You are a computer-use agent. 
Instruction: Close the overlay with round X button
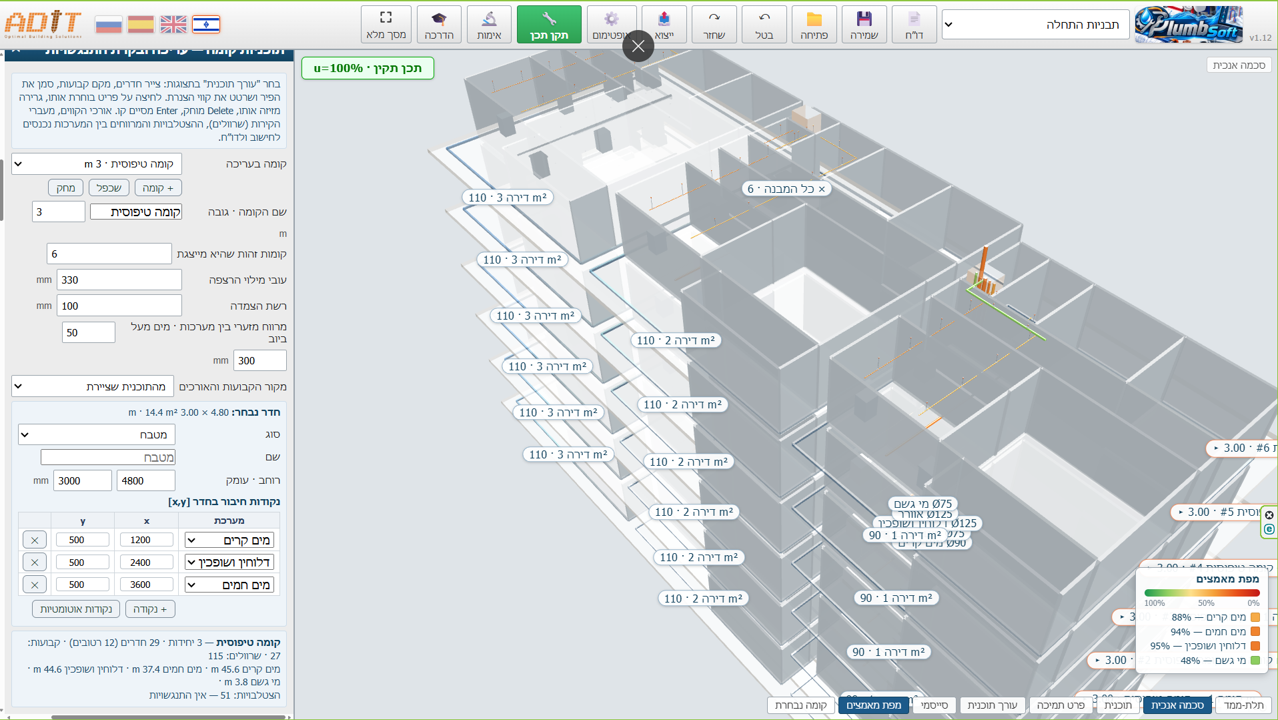(x=638, y=46)
